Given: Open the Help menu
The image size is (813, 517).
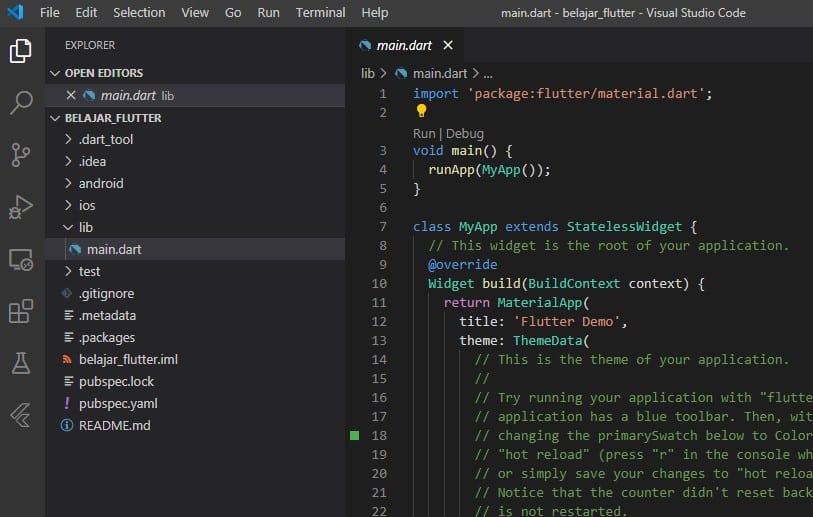Looking at the screenshot, I should 374,12.
